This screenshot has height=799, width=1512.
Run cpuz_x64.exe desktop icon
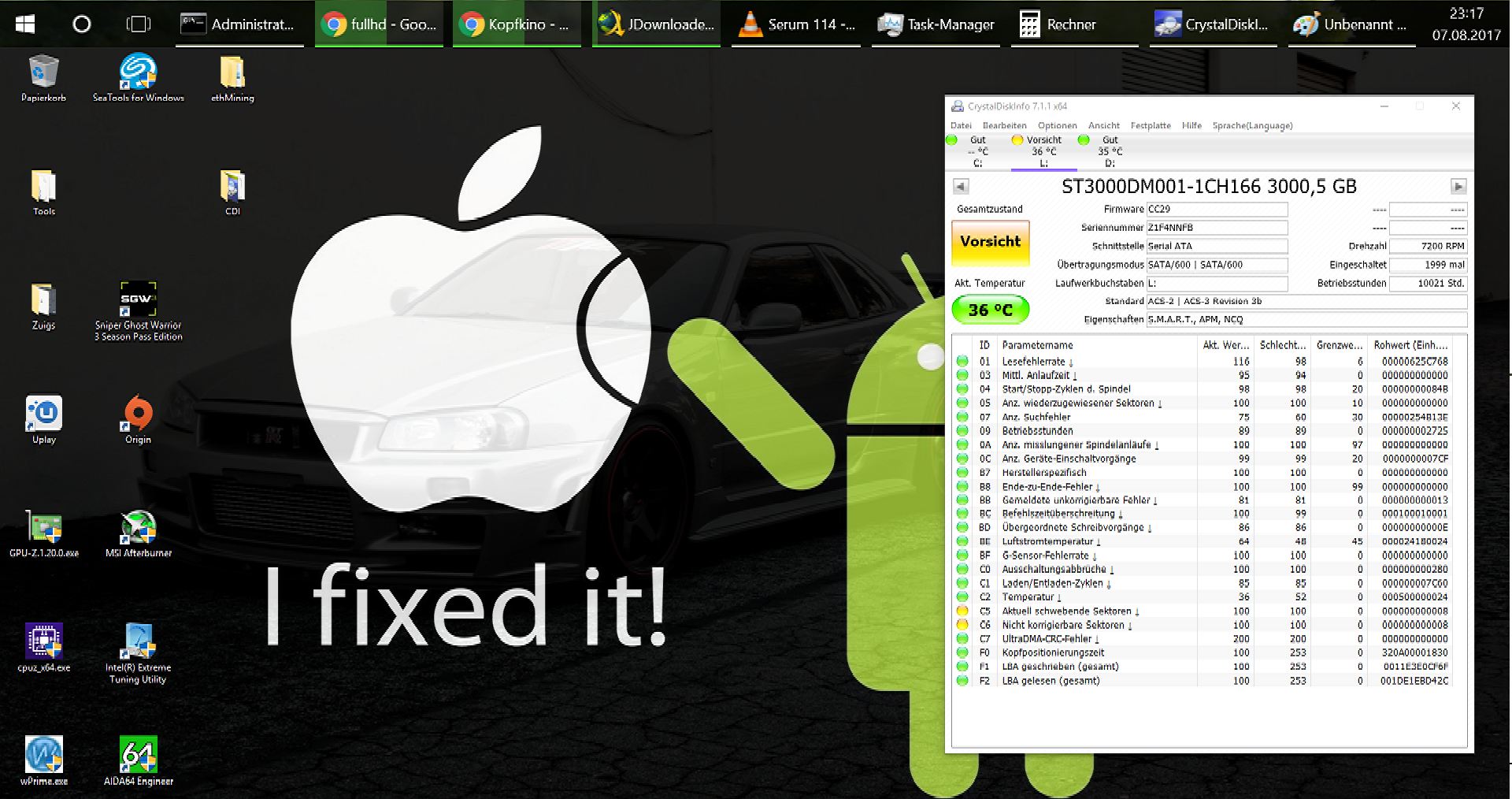coord(44,648)
